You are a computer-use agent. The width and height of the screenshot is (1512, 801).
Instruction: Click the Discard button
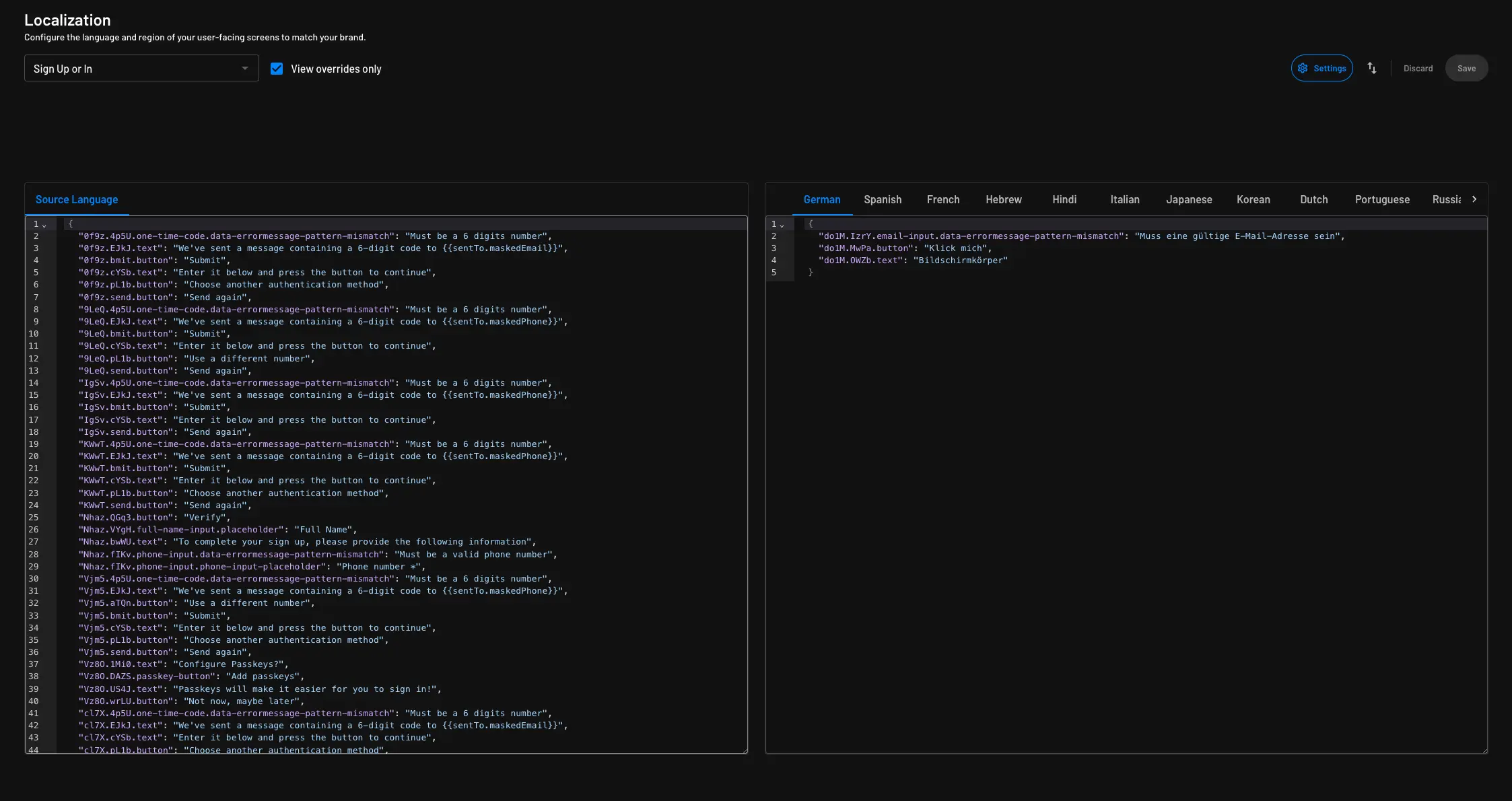1418,68
